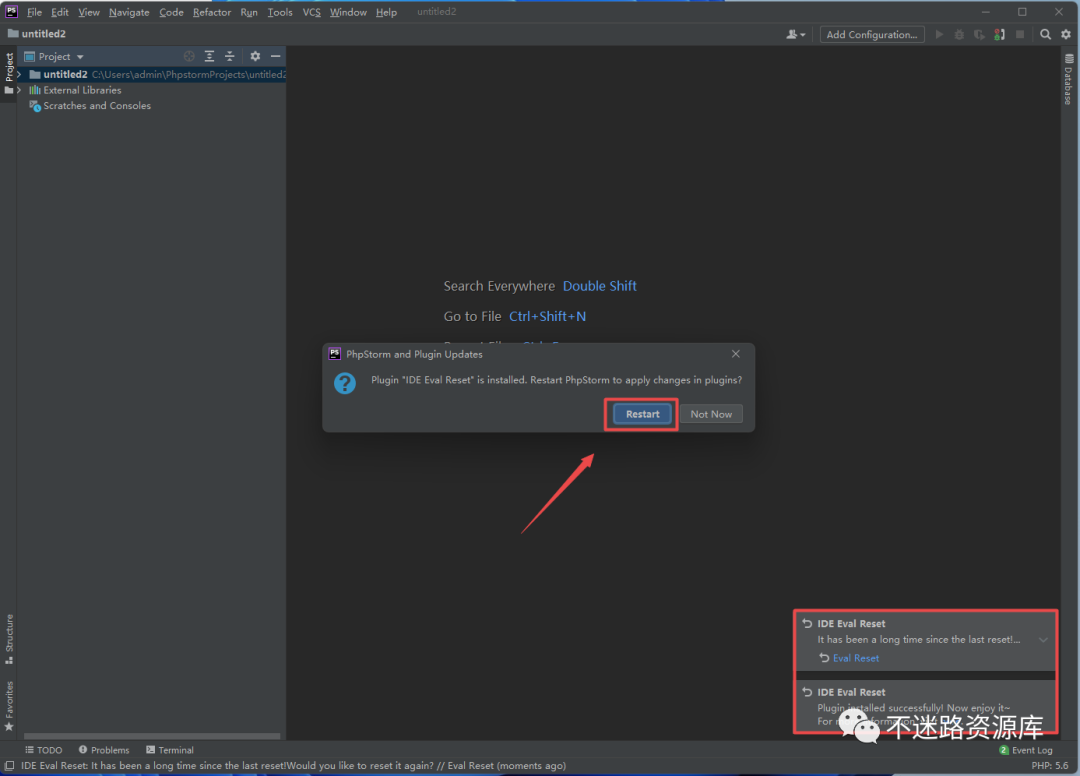Open the Database side tab

click(1068, 79)
